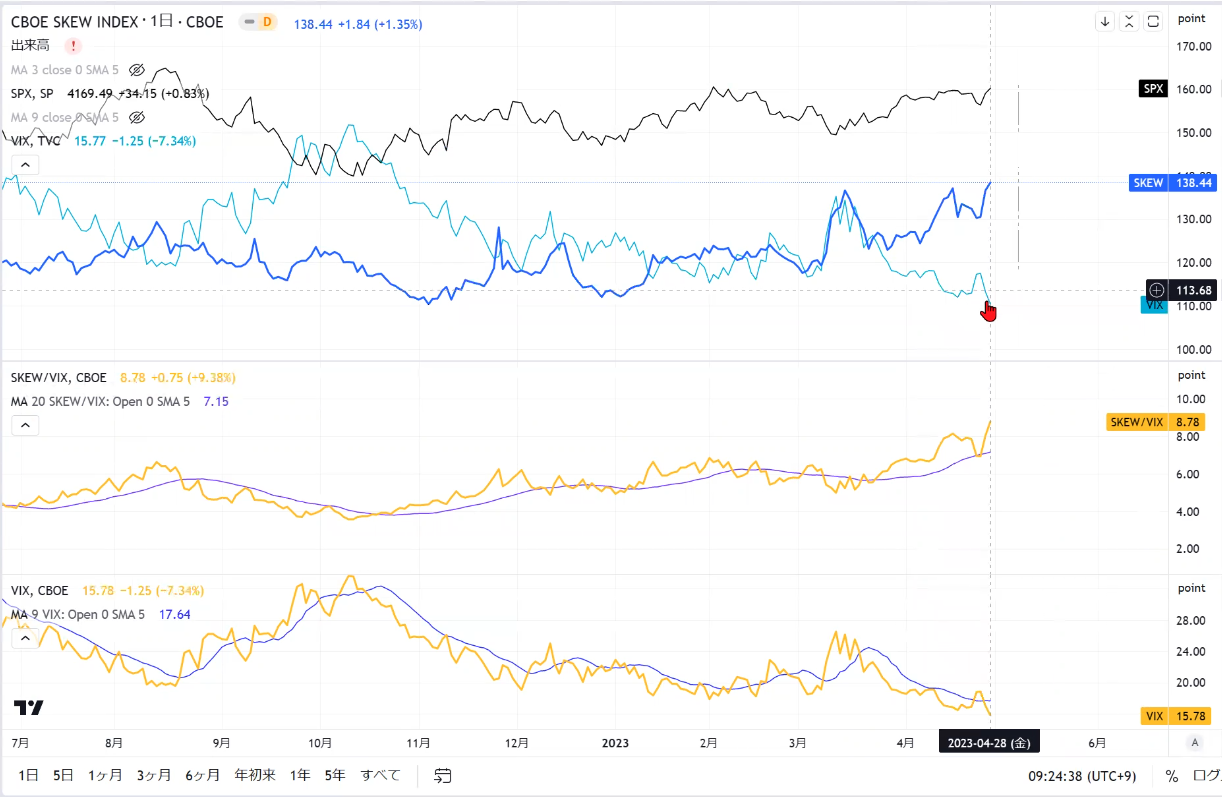This screenshot has height=797, width=1222.
Task: Select the 6ヶ月 time range
Action: coord(203,775)
